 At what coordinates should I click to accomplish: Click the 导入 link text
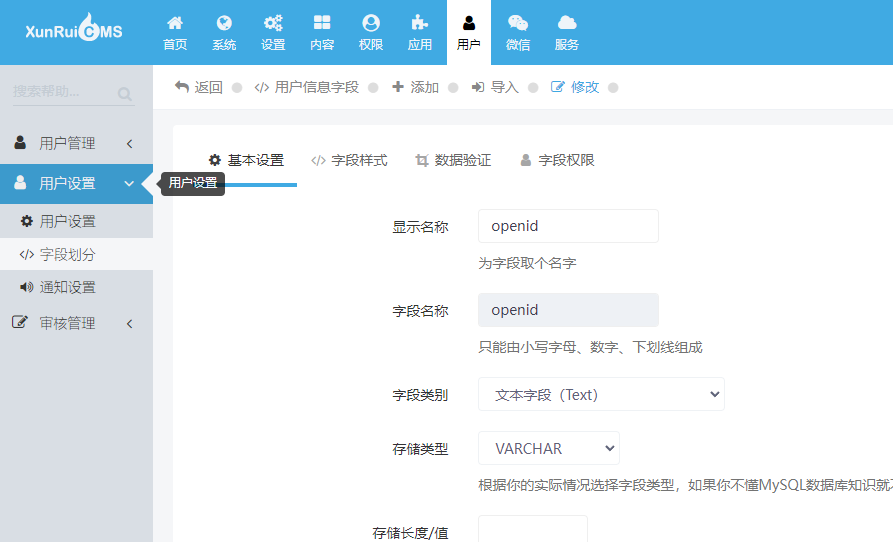[x=505, y=87]
